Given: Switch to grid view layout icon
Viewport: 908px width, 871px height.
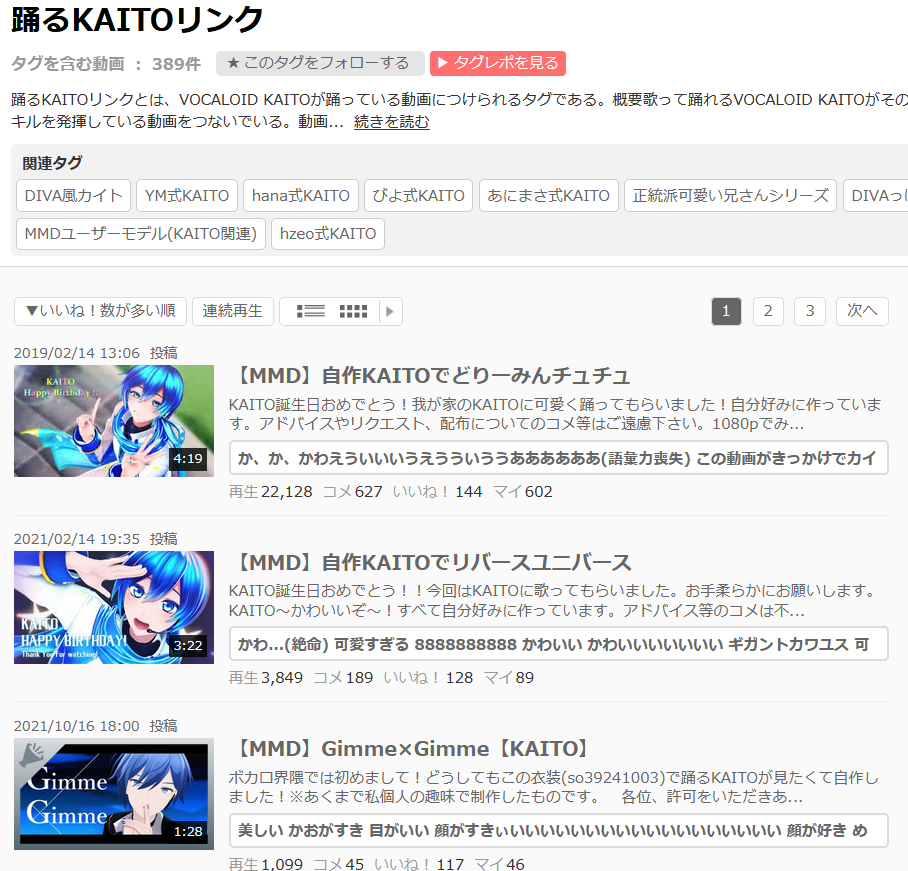Looking at the screenshot, I should [353, 312].
